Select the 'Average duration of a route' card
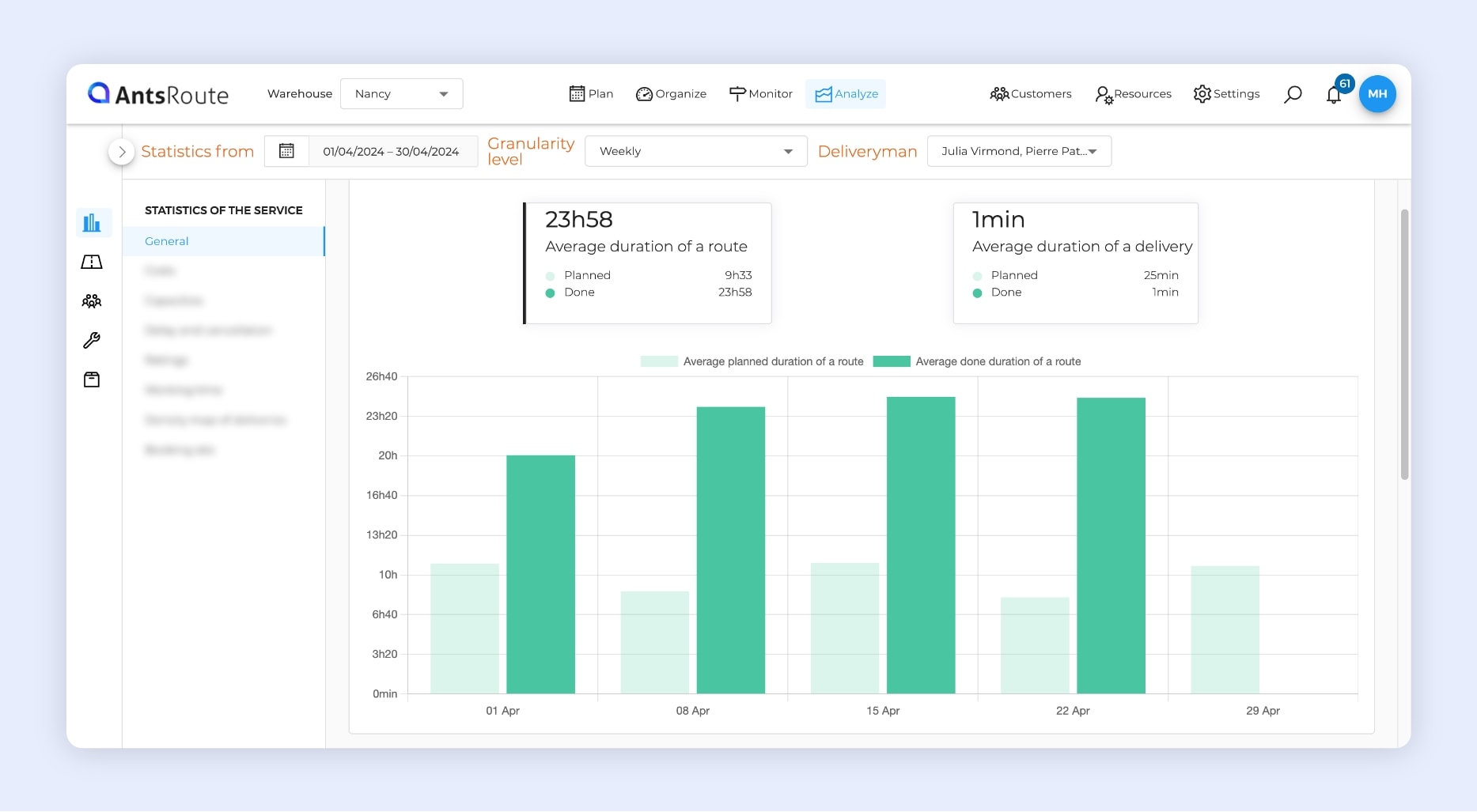 (x=647, y=263)
